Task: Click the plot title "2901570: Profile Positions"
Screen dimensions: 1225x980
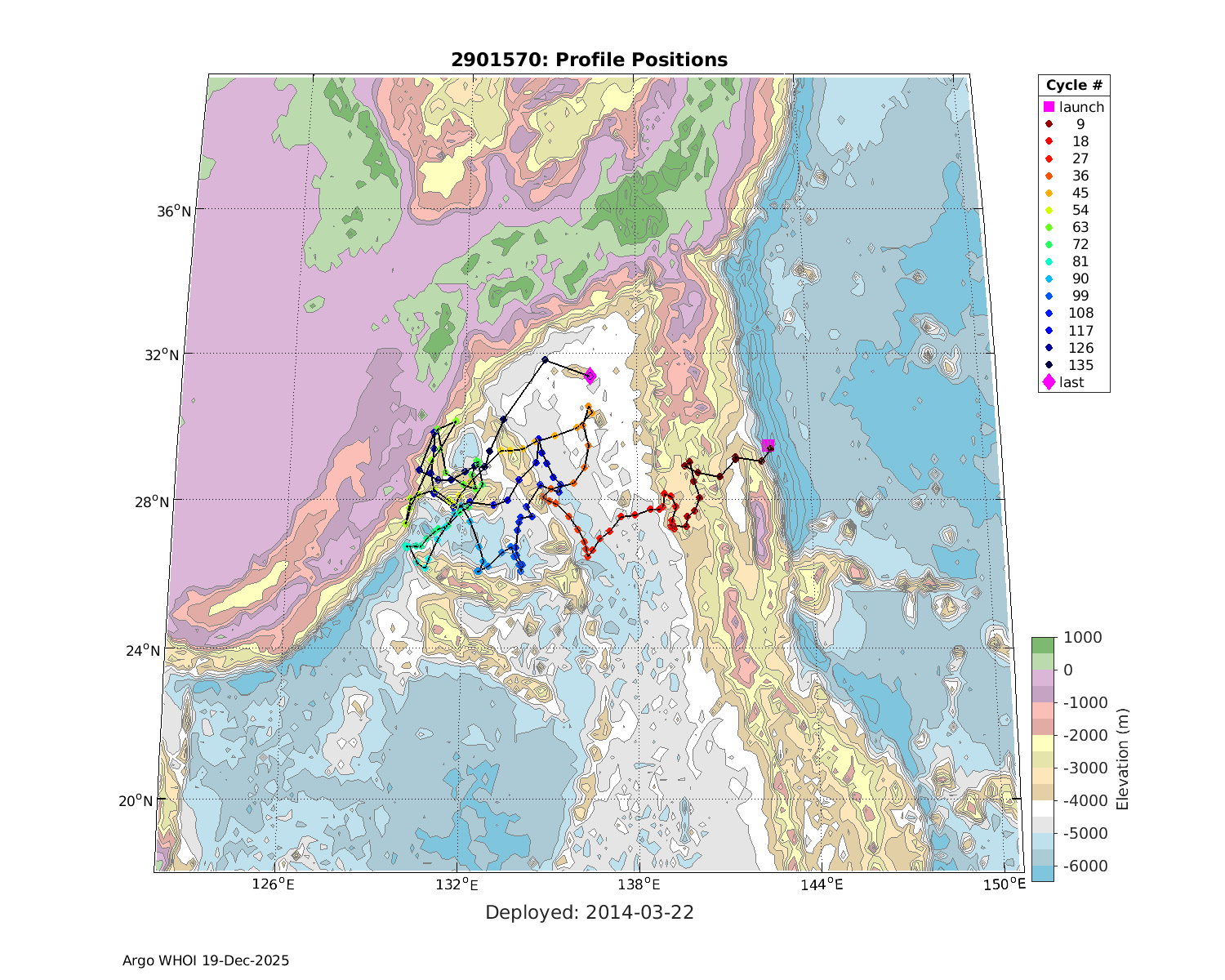Action: (x=589, y=60)
